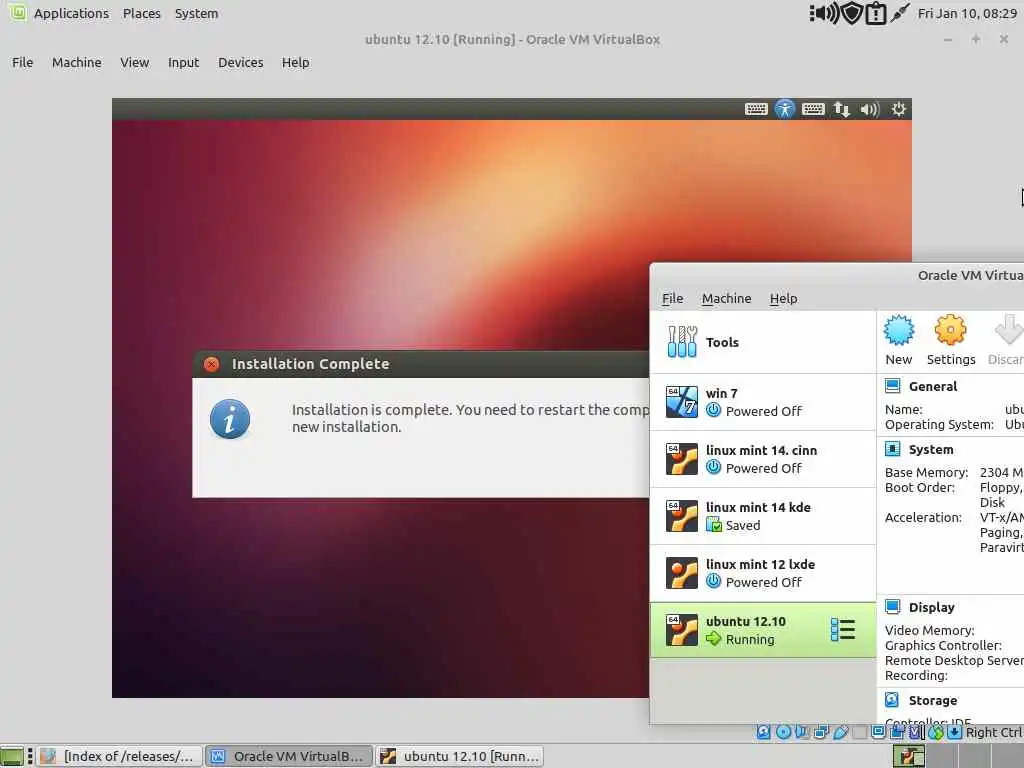
Task: Switch to ubuntu 12.10 [Runn... taskbar button
Action: (x=460, y=756)
